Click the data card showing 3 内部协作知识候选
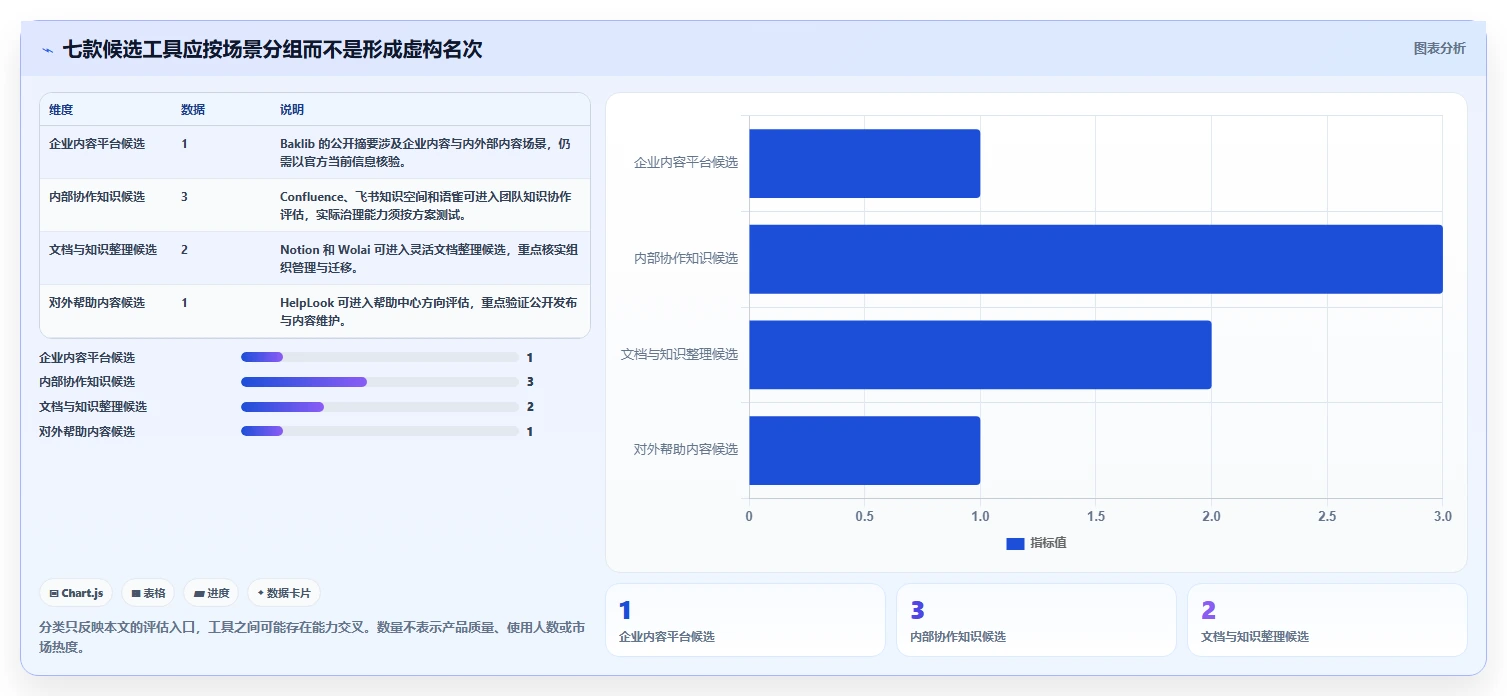 (x=1036, y=620)
